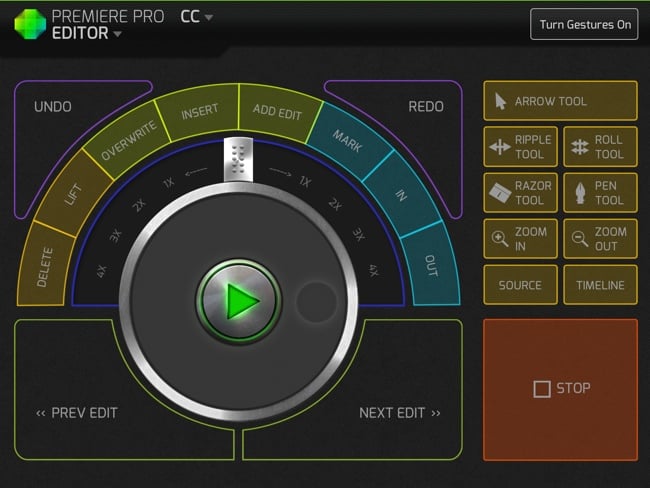Screen dimensions: 650x488
Task: Set forward shuttle speed to 3X
Action: [x=359, y=234]
